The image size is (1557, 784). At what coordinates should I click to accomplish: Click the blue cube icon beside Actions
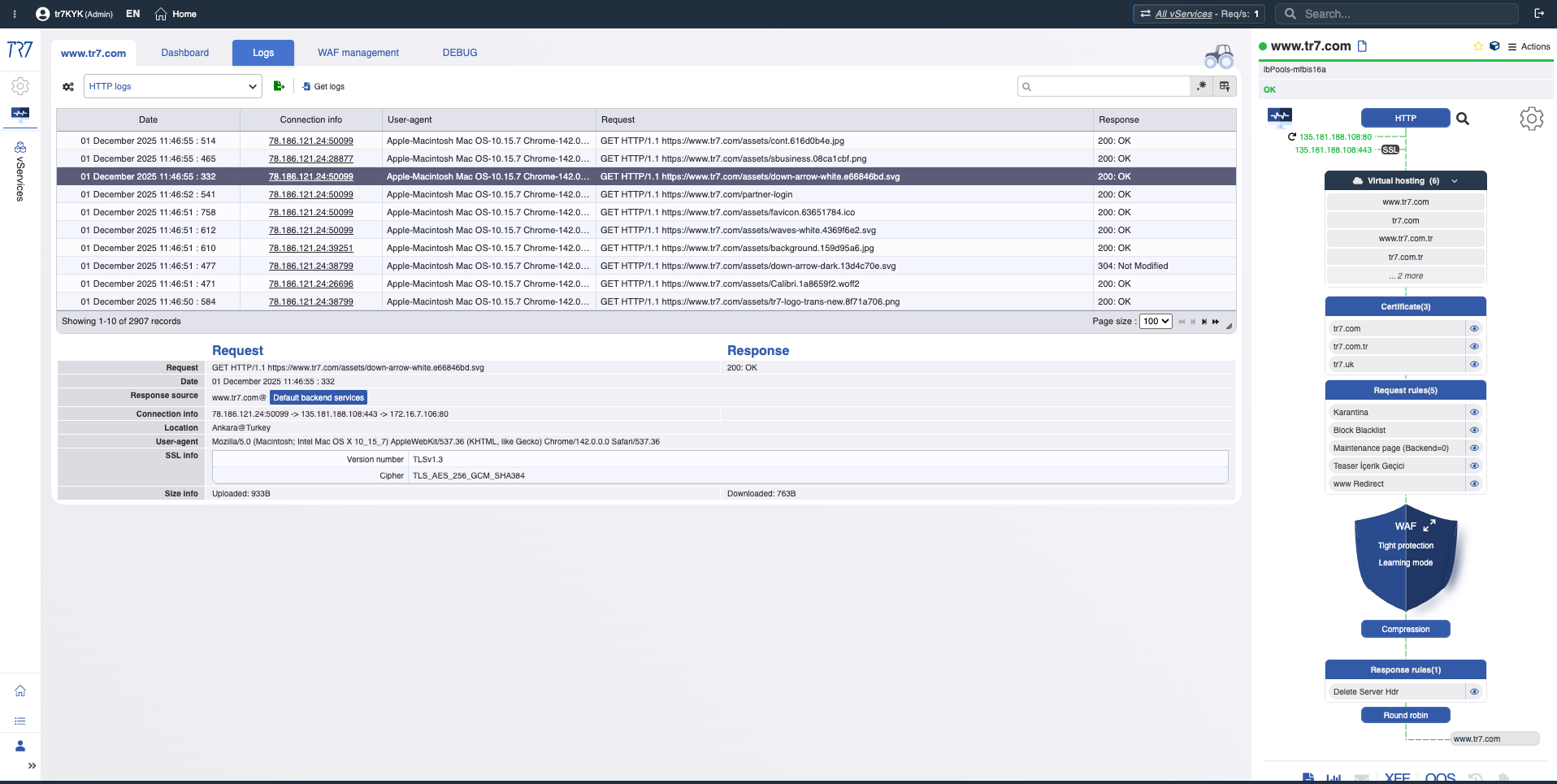click(x=1494, y=46)
